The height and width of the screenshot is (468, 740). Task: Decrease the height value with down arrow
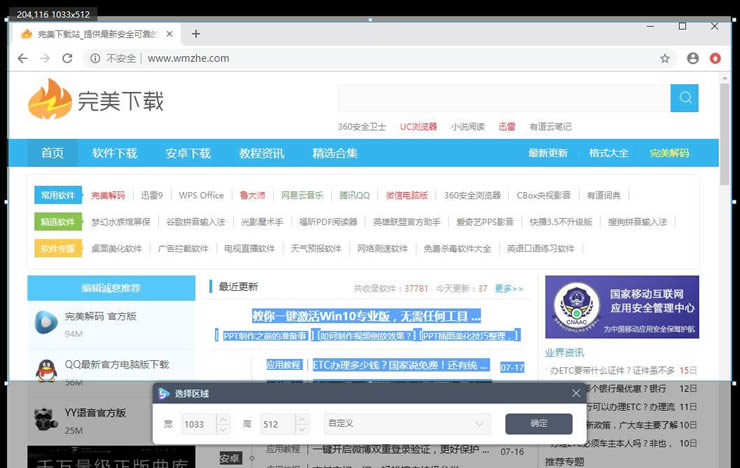click(x=302, y=429)
